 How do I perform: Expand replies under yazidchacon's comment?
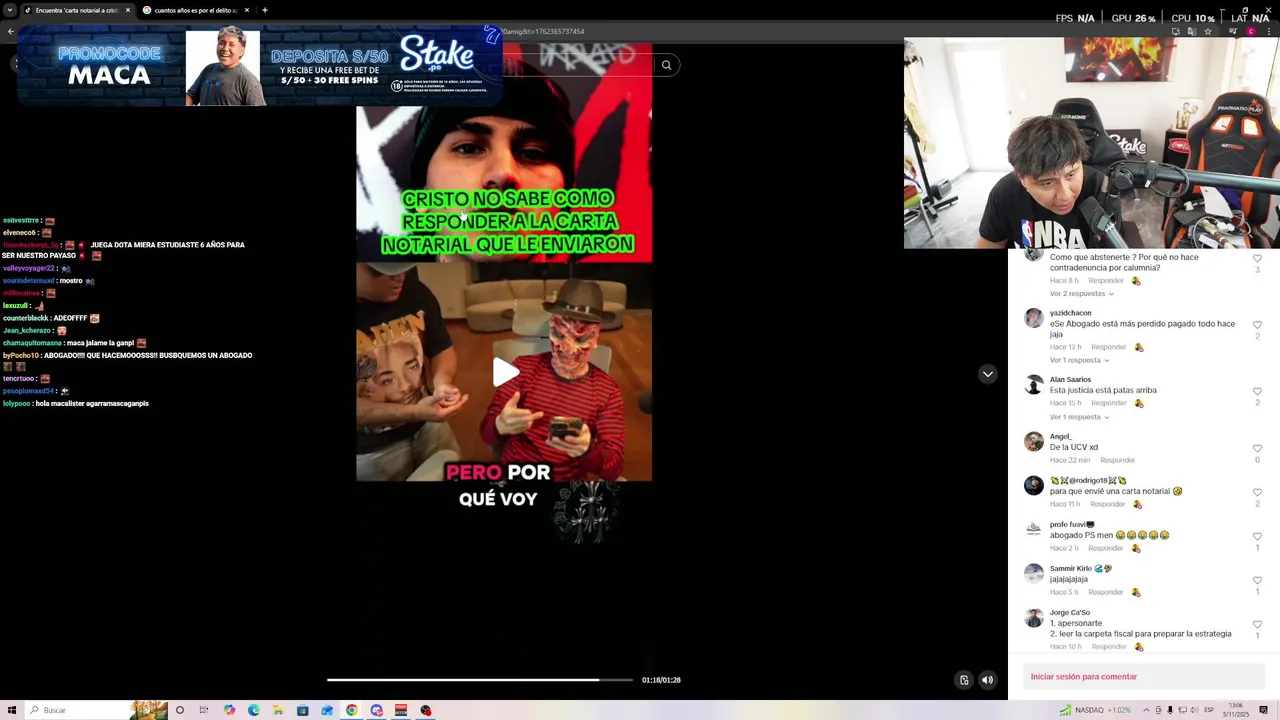pos(1079,360)
